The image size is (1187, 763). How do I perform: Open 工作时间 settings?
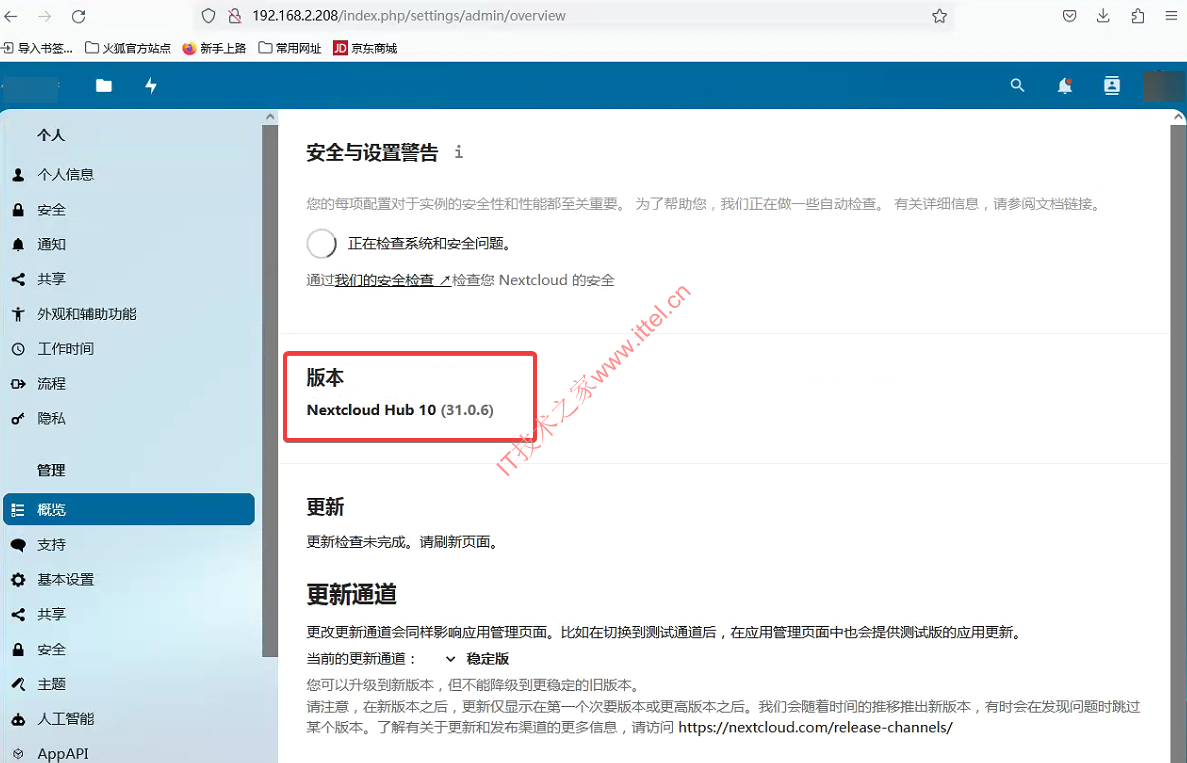(129, 348)
